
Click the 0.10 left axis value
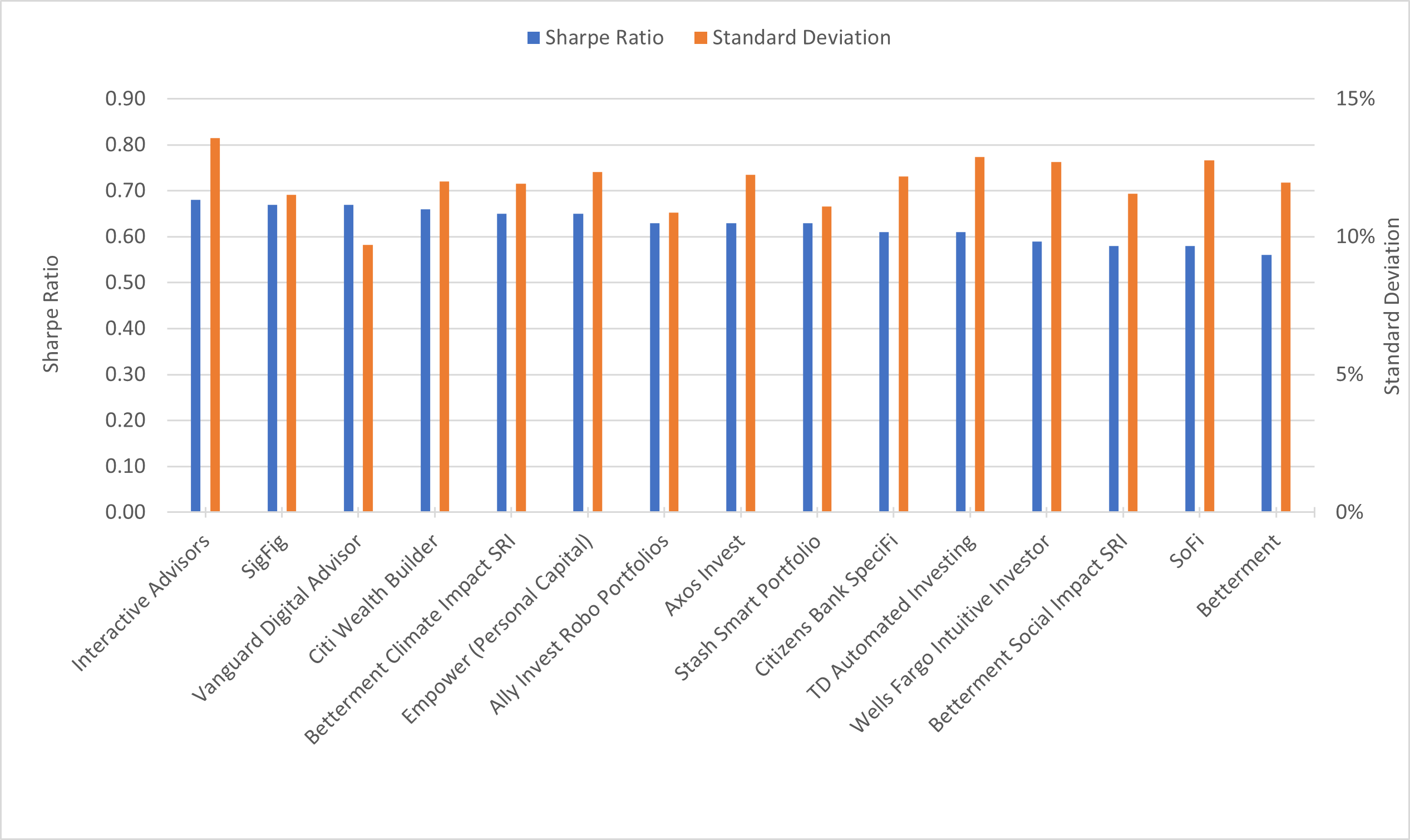126,466
